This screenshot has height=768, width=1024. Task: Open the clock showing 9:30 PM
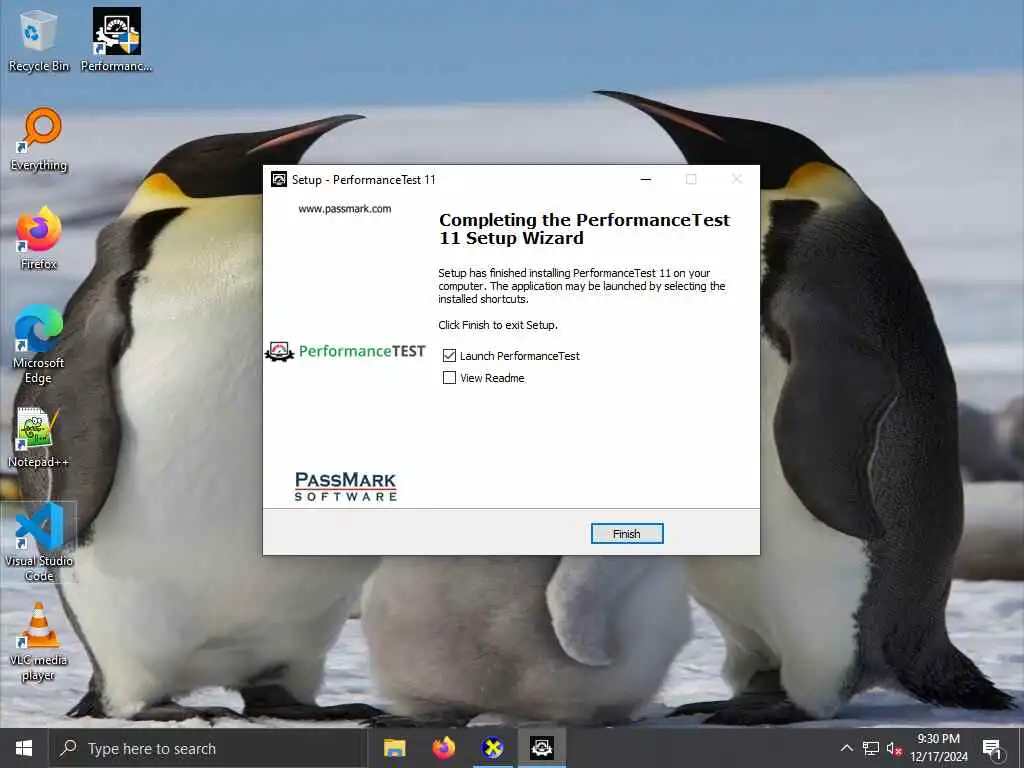(938, 748)
